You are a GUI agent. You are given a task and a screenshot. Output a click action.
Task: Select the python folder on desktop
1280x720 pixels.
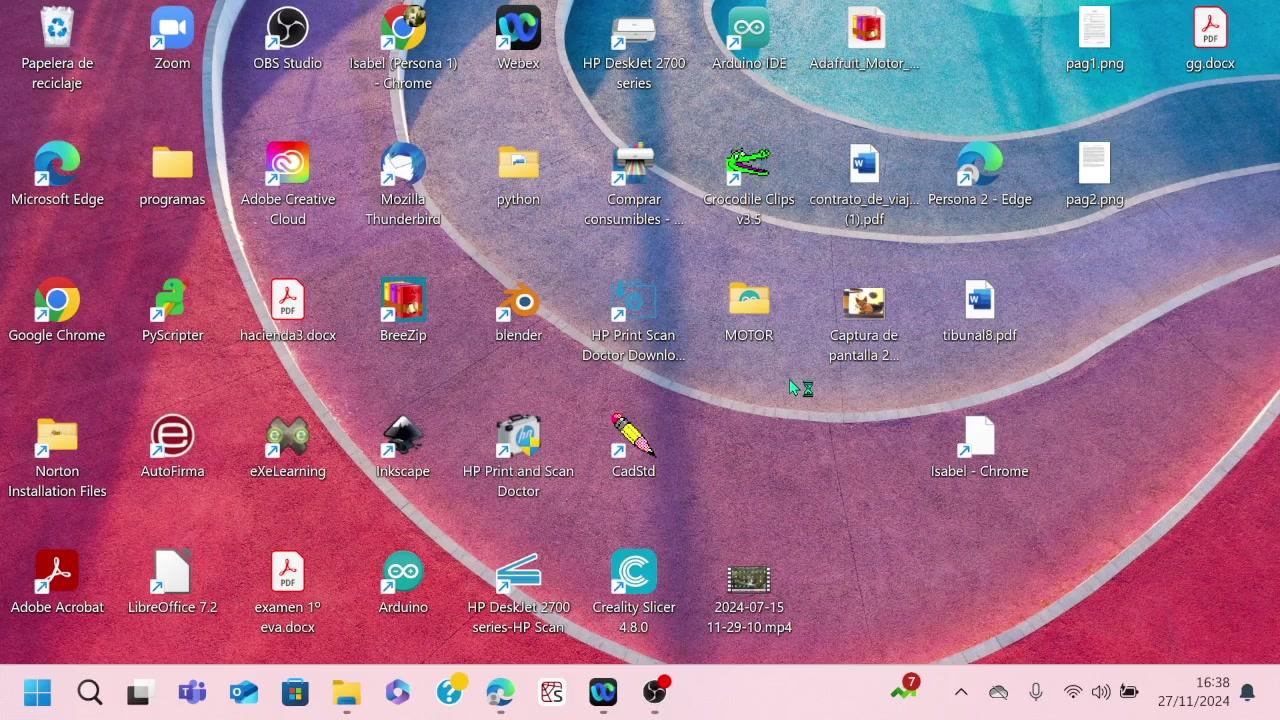(518, 176)
